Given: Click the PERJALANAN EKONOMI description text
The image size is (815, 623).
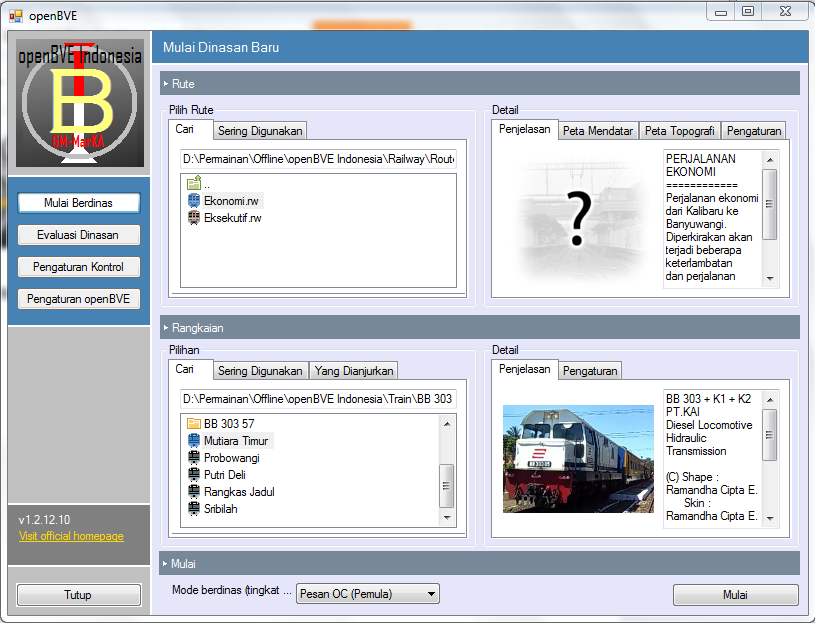Looking at the screenshot, I should tap(701, 165).
